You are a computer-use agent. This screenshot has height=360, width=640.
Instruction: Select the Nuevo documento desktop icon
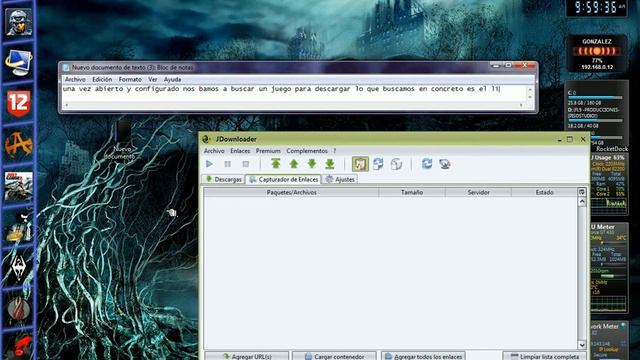pyautogui.click(x=121, y=141)
